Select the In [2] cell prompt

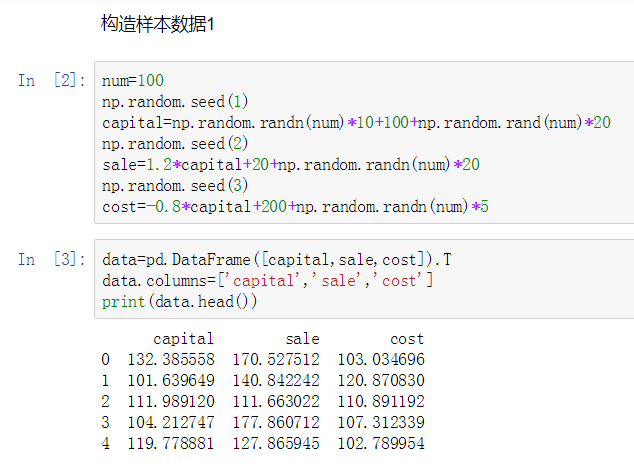click(52, 80)
